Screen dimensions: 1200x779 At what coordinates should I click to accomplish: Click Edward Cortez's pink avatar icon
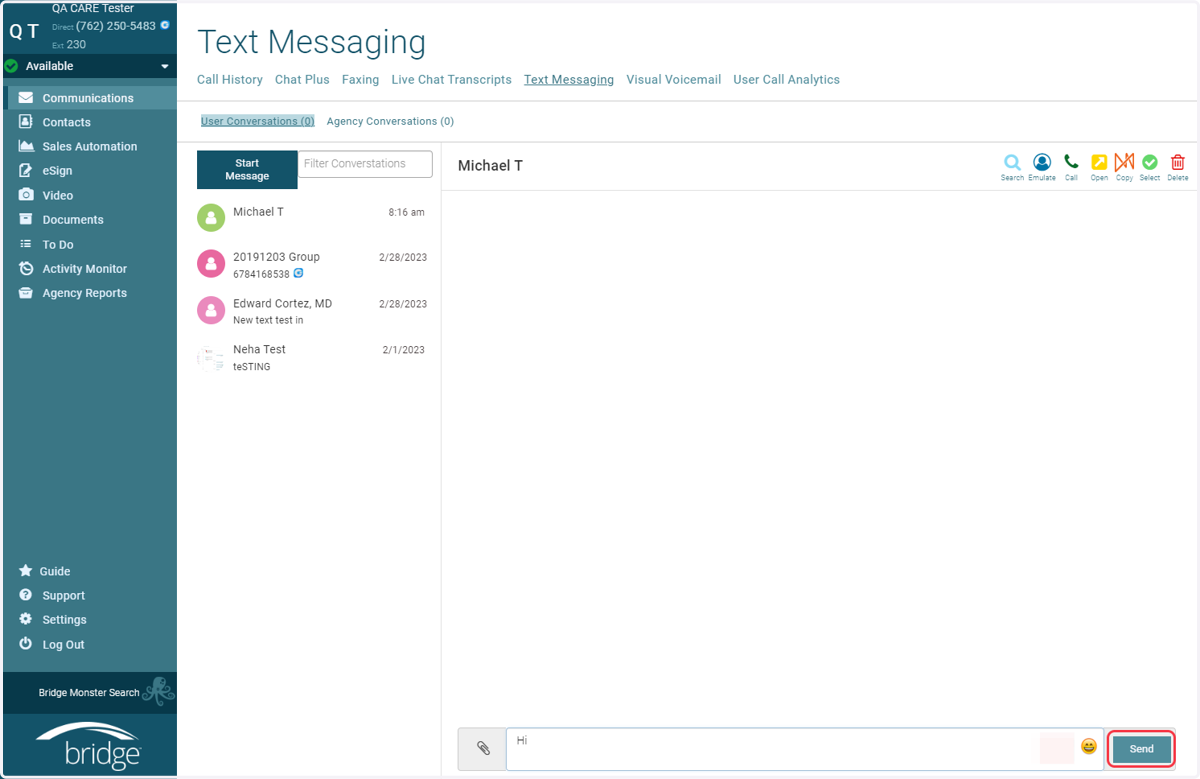tap(211, 310)
